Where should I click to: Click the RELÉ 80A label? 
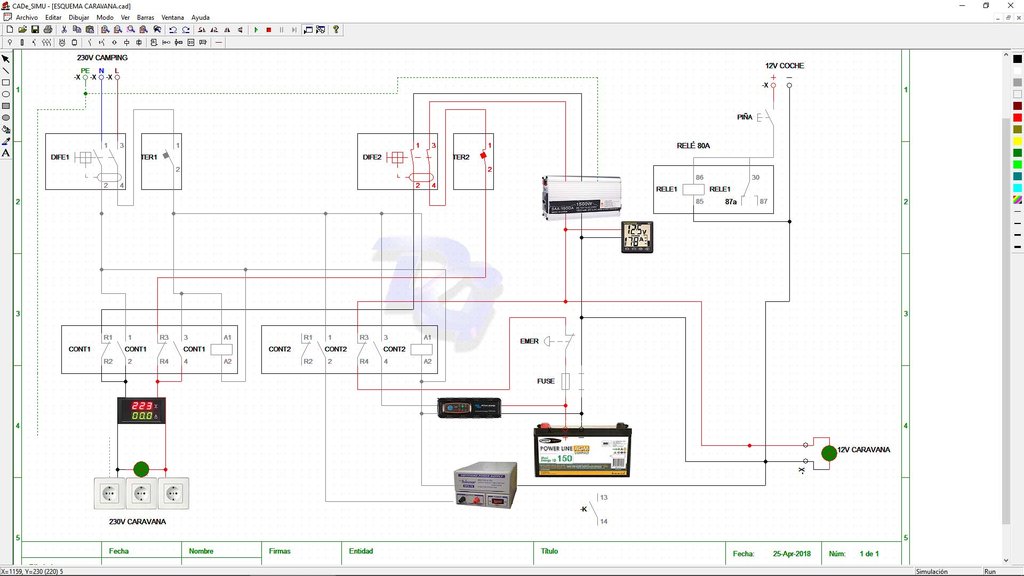click(693, 146)
